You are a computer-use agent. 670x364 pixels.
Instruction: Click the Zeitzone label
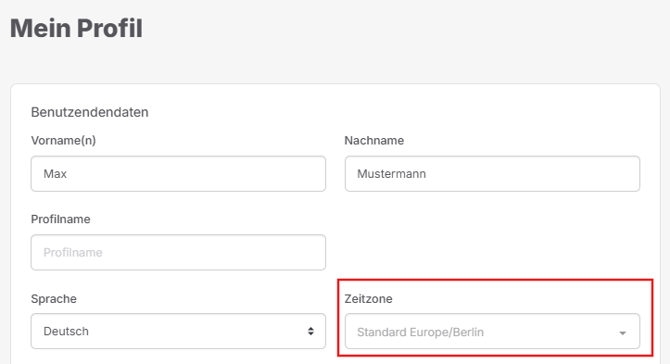[x=368, y=299]
